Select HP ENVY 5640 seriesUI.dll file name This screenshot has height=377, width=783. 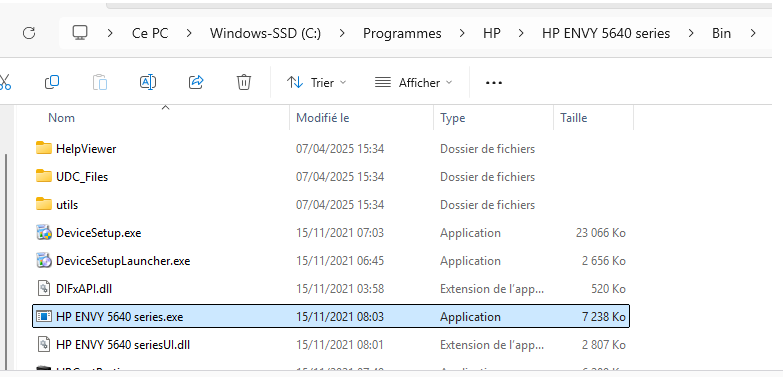coord(123,345)
